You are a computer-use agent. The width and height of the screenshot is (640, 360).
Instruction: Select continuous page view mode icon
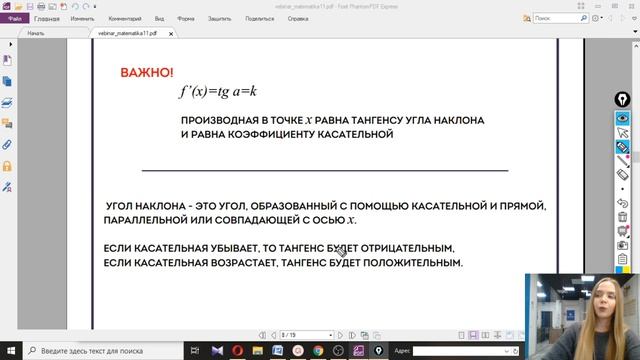[x=473, y=335]
